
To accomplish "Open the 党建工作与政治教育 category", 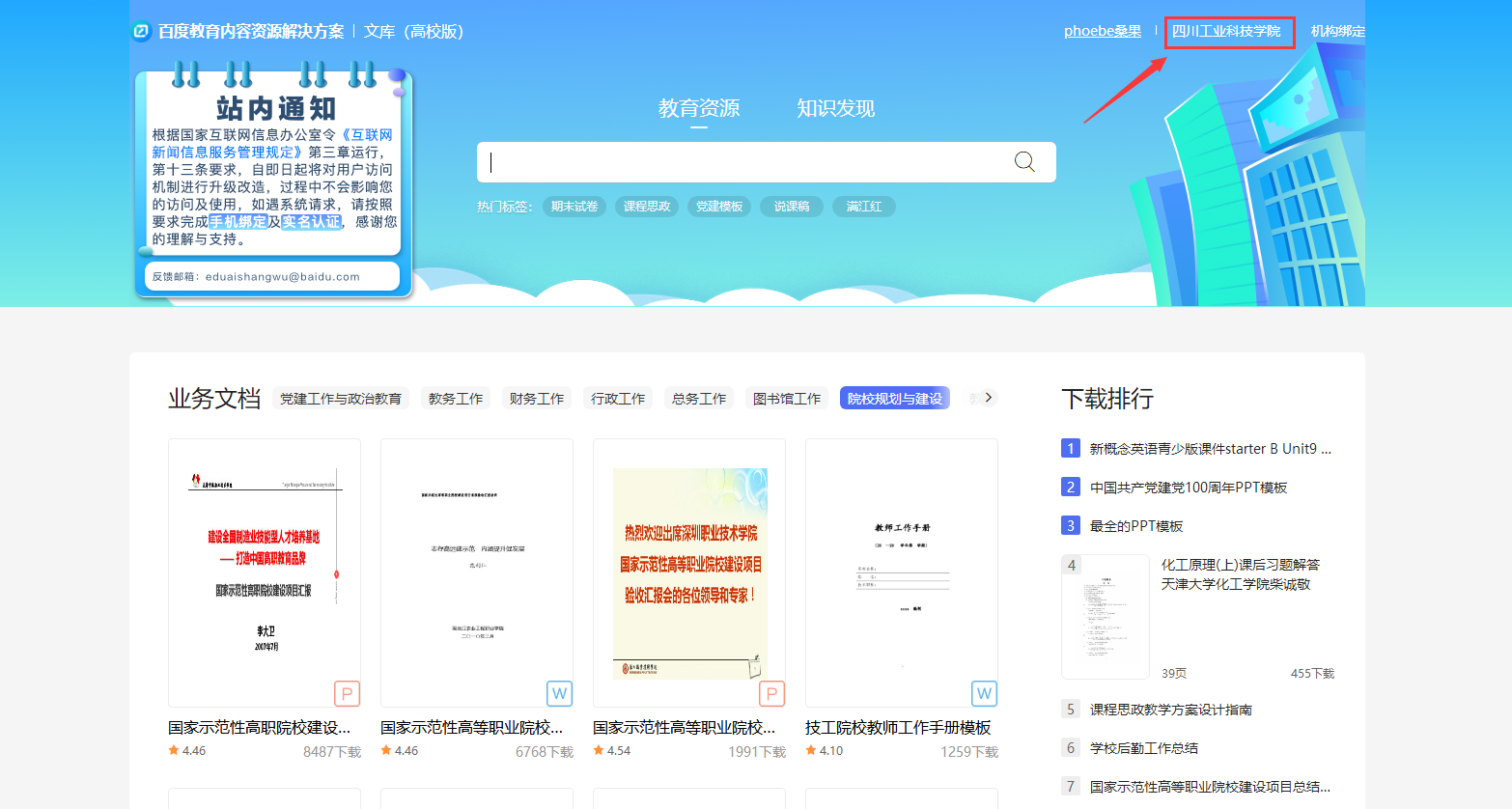I will click(x=341, y=399).
